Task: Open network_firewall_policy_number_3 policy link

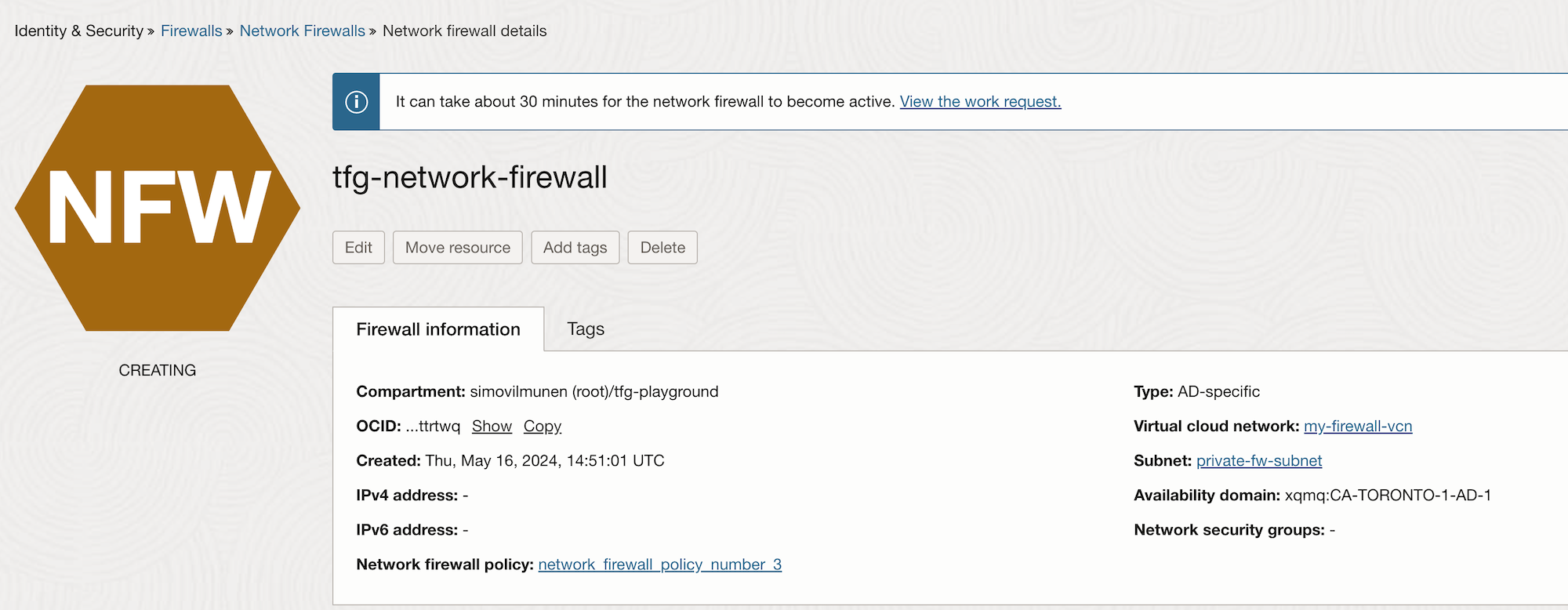Action: 660,565
